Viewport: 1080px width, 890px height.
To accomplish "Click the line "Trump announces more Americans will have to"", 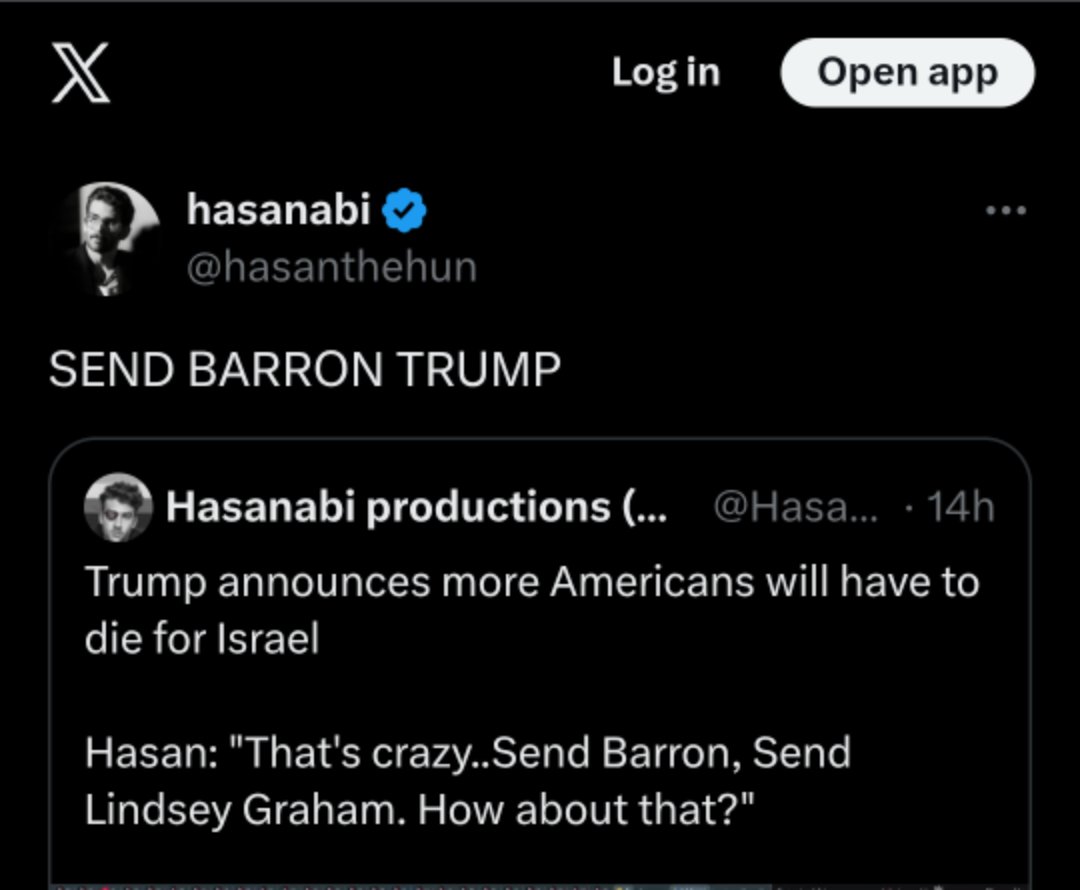I will [x=532, y=582].
